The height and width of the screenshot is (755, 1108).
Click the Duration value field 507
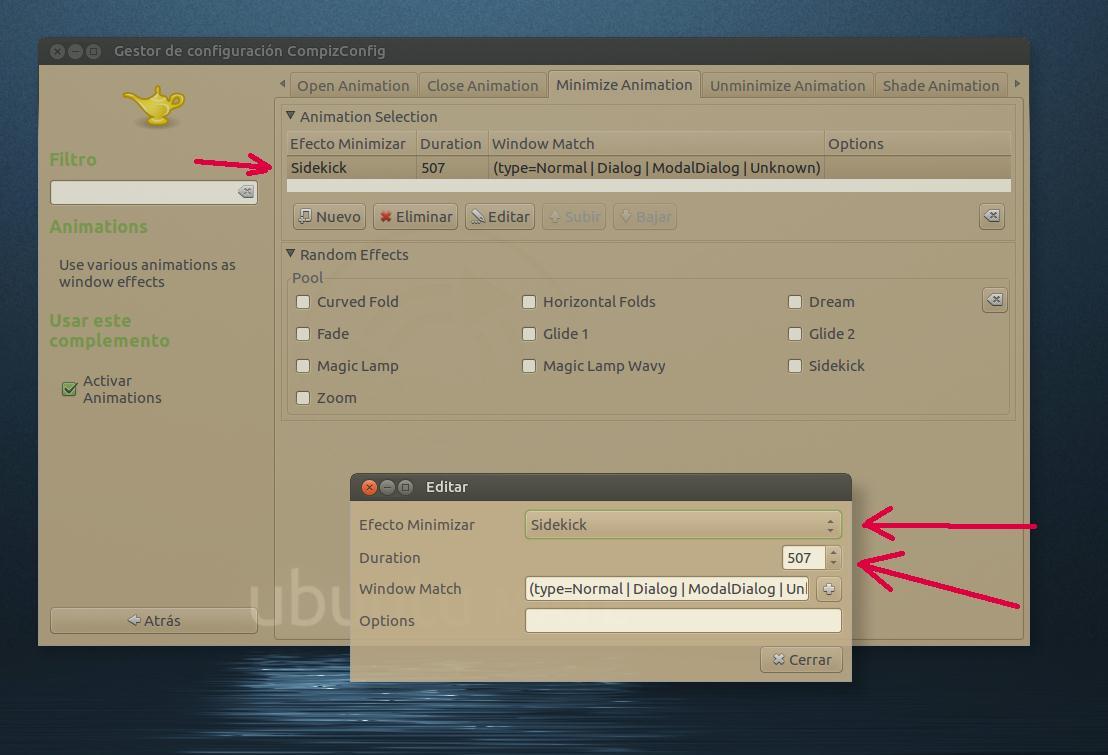pyautogui.click(x=803, y=558)
